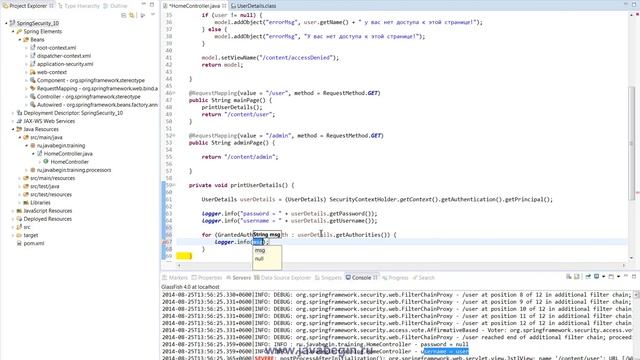This screenshot has width=640, height=360.
Task: Click green HomeController class icon
Action: point(46,162)
